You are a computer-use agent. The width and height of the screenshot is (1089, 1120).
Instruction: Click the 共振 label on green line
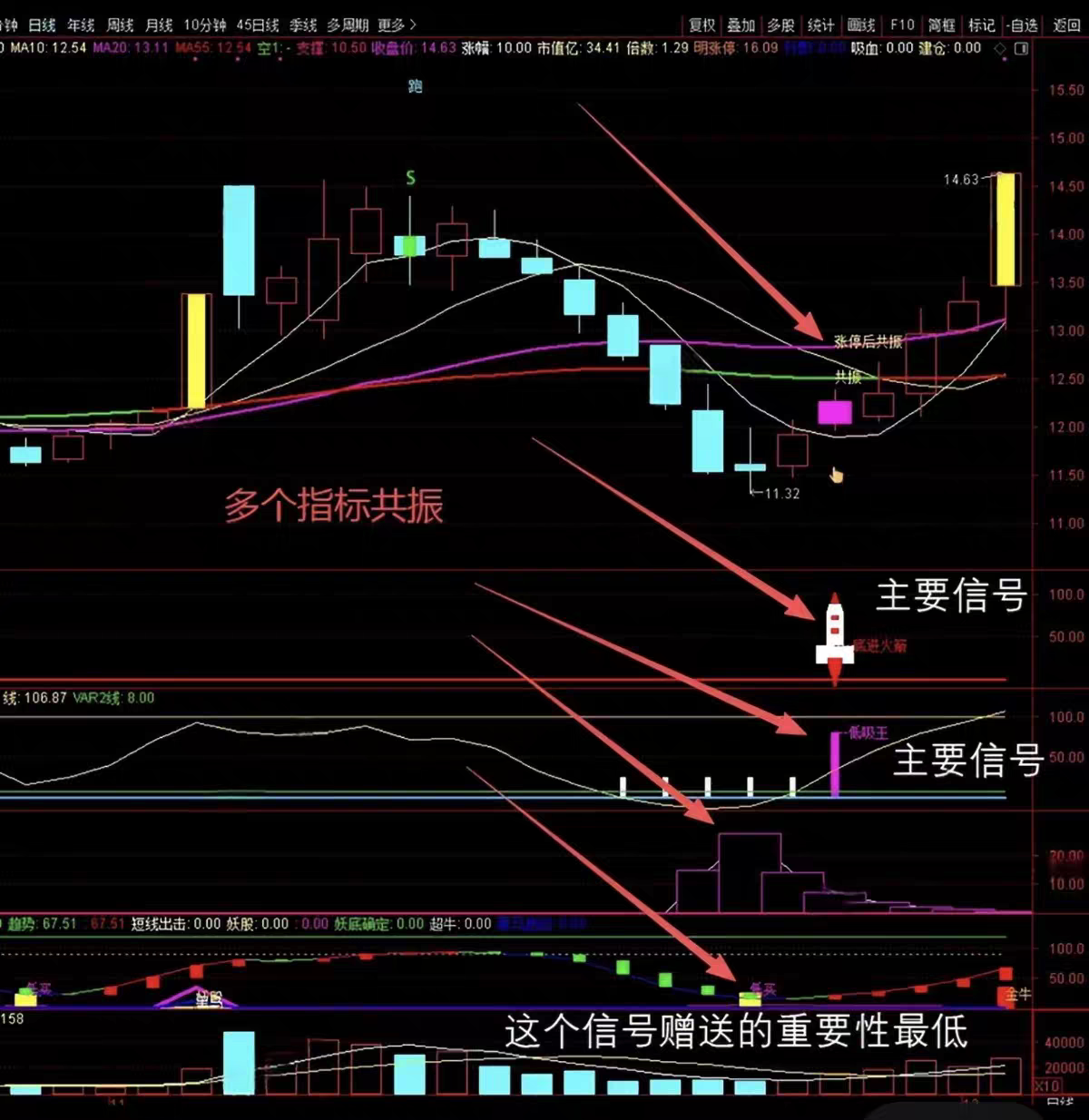click(849, 377)
